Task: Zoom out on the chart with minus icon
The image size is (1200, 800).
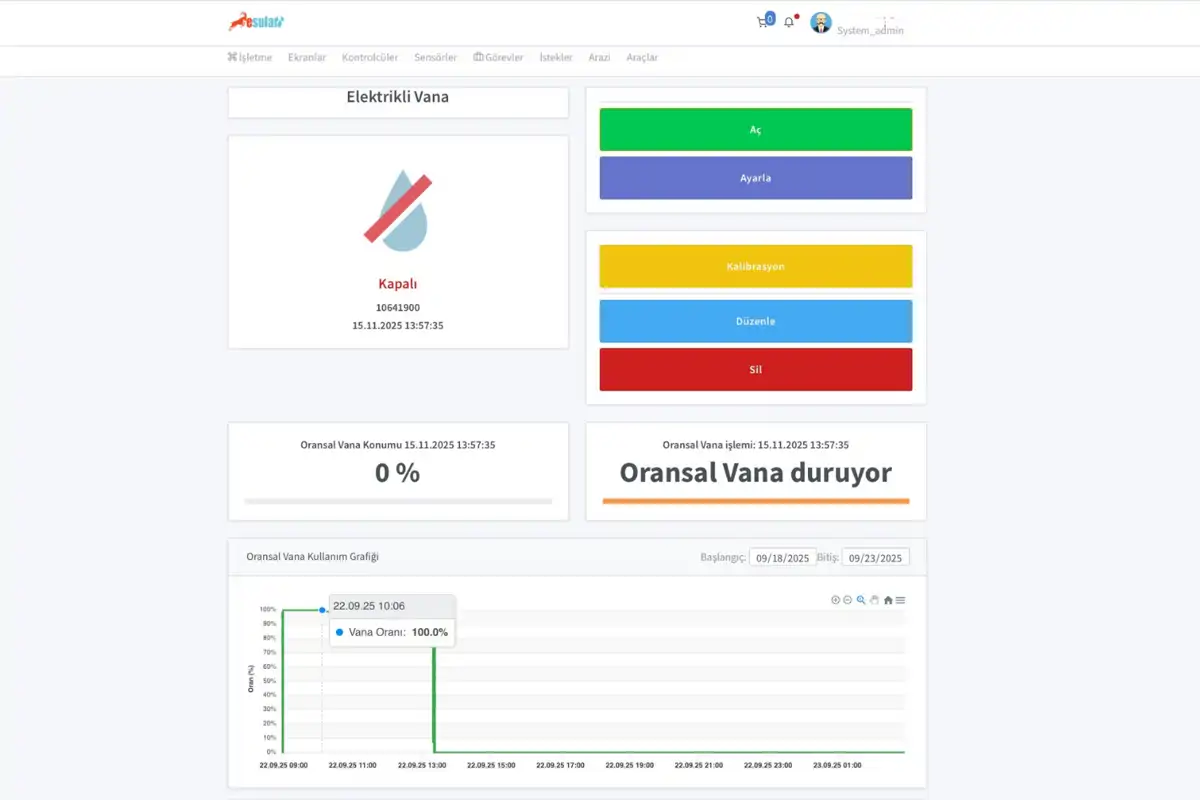Action: pos(848,600)
